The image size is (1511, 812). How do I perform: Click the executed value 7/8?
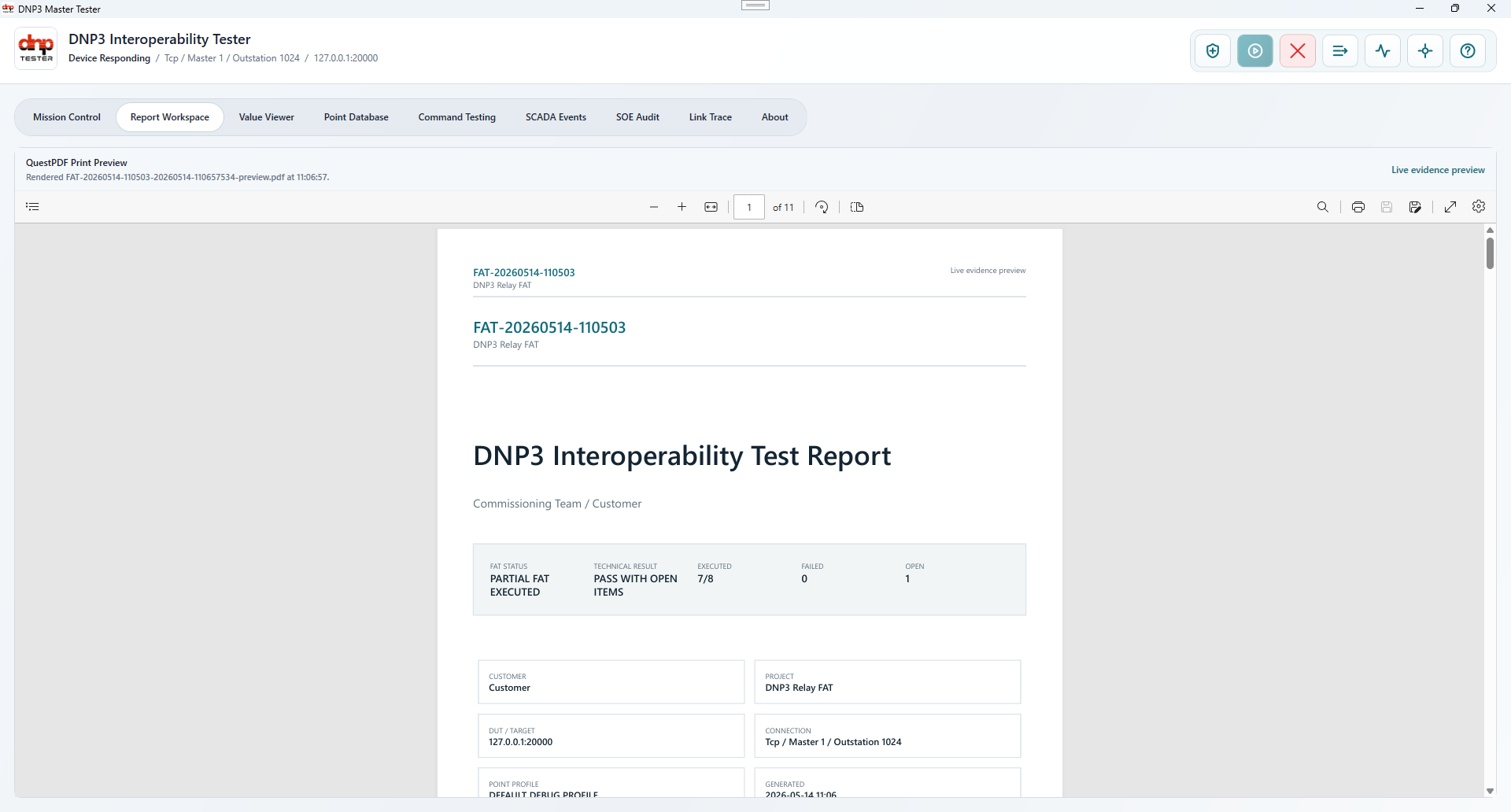point(705,579)
